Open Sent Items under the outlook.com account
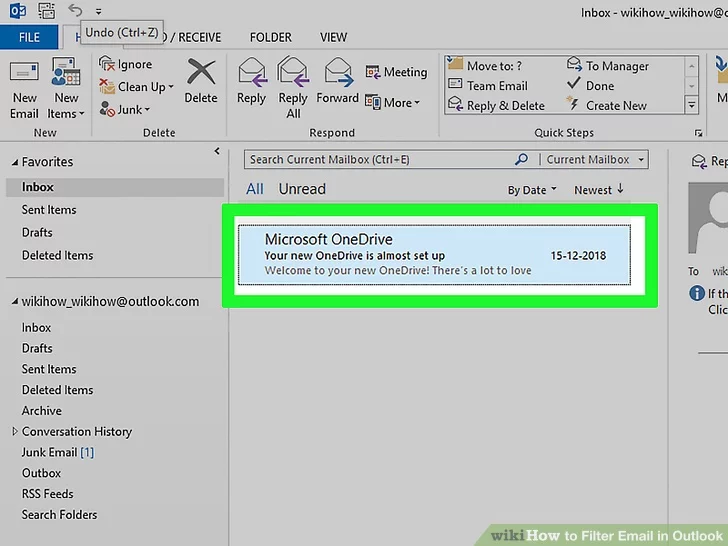728x546 pixels. pyautogui.click(x=49, y=369)
